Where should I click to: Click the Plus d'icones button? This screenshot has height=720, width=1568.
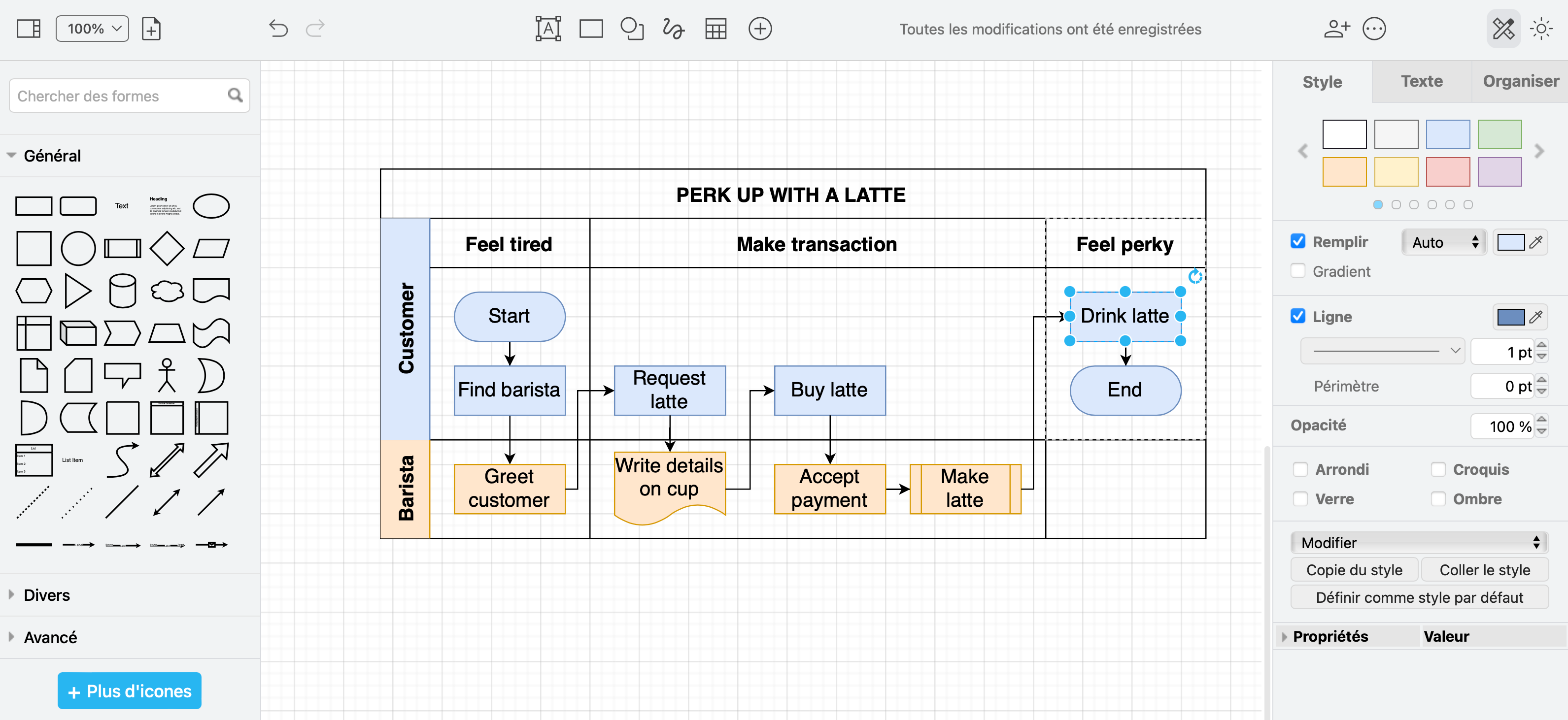129,690
